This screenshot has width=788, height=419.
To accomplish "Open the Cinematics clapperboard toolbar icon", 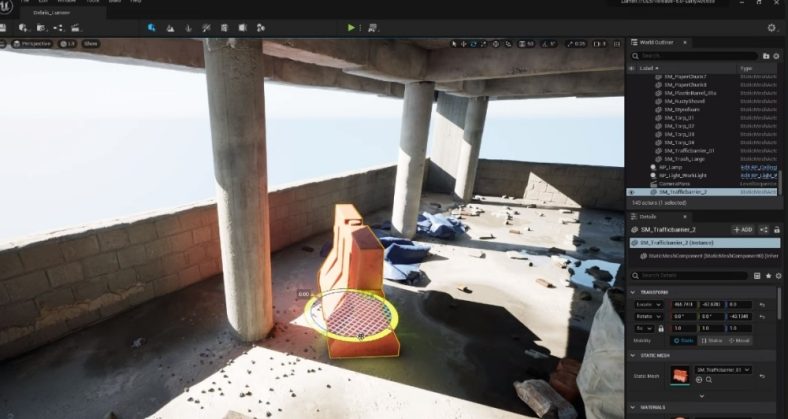I will 75,28.
